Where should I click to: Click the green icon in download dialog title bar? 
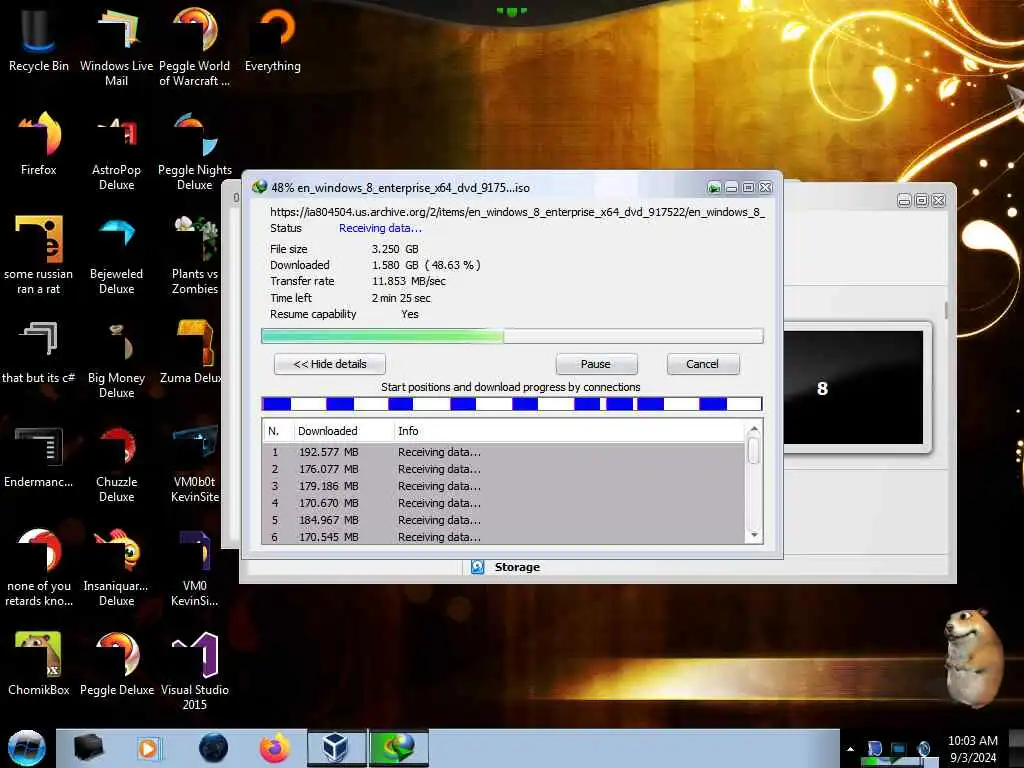[x=714, y=188]
